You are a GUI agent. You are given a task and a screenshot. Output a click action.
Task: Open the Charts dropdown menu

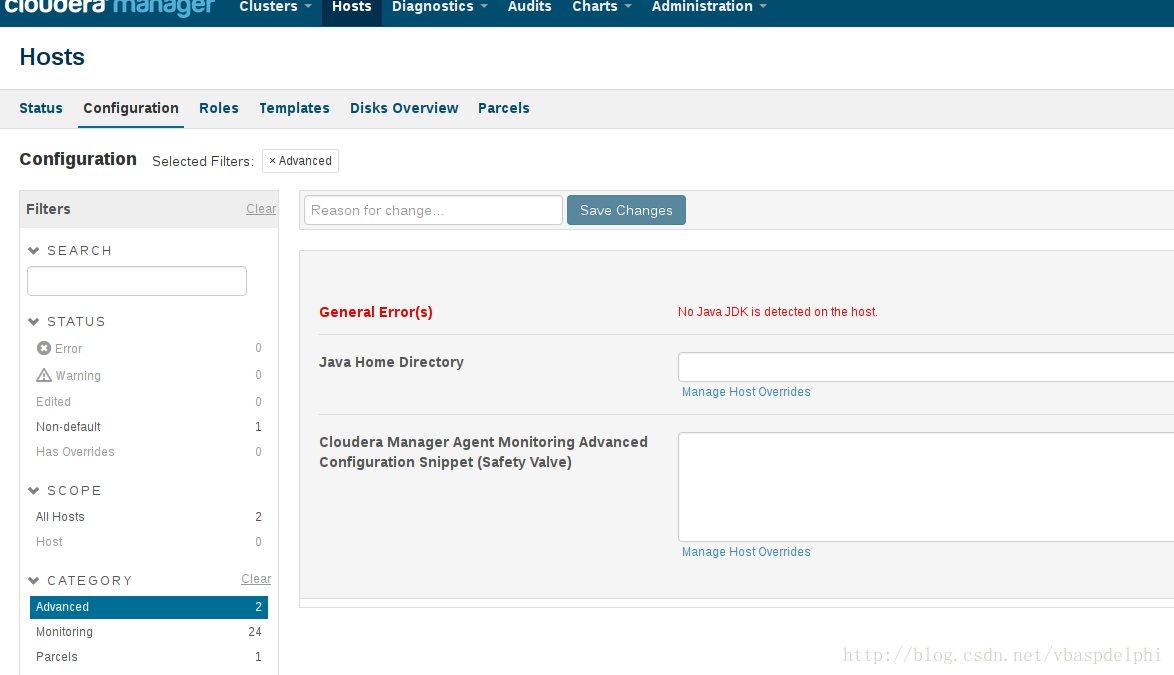pos(602,7)
